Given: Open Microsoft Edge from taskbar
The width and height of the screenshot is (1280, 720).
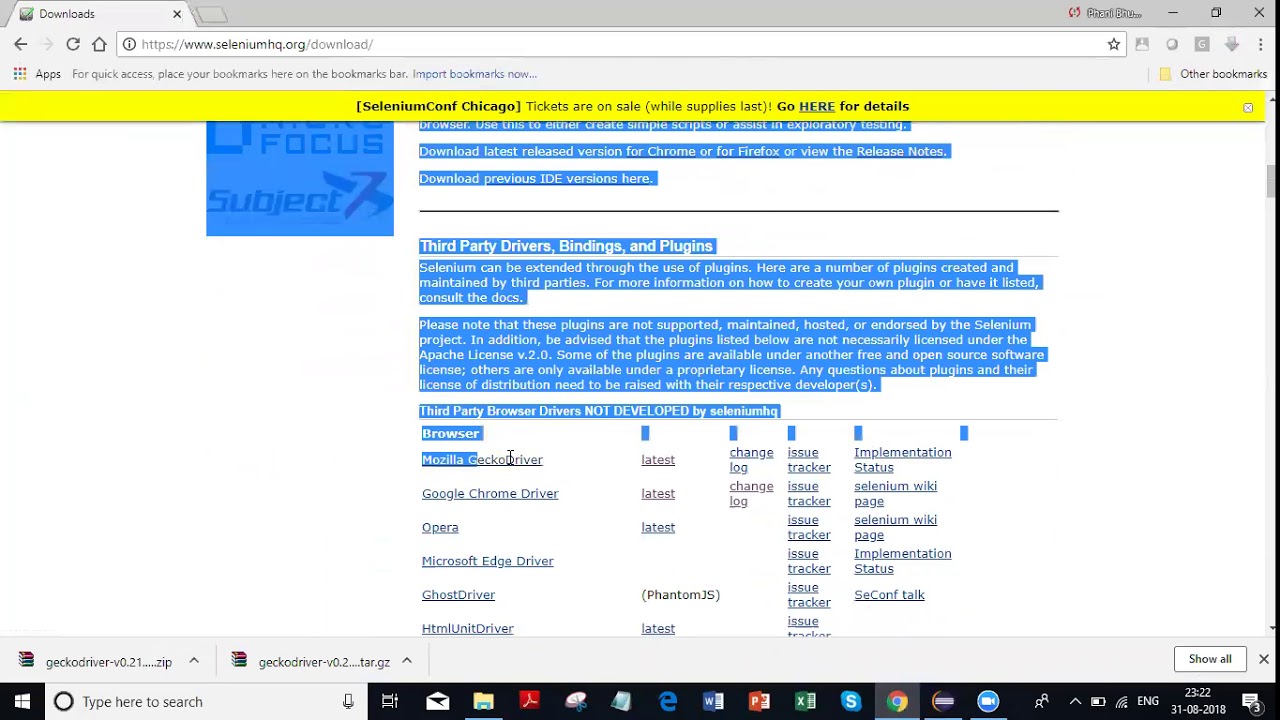Looking at the screenshot, I should (x=667, y=701).
